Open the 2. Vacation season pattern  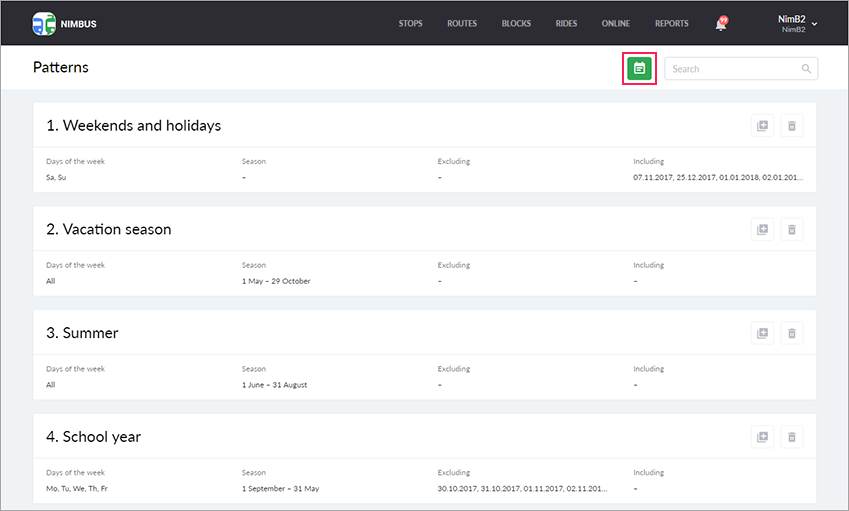[x=109, y=230]
